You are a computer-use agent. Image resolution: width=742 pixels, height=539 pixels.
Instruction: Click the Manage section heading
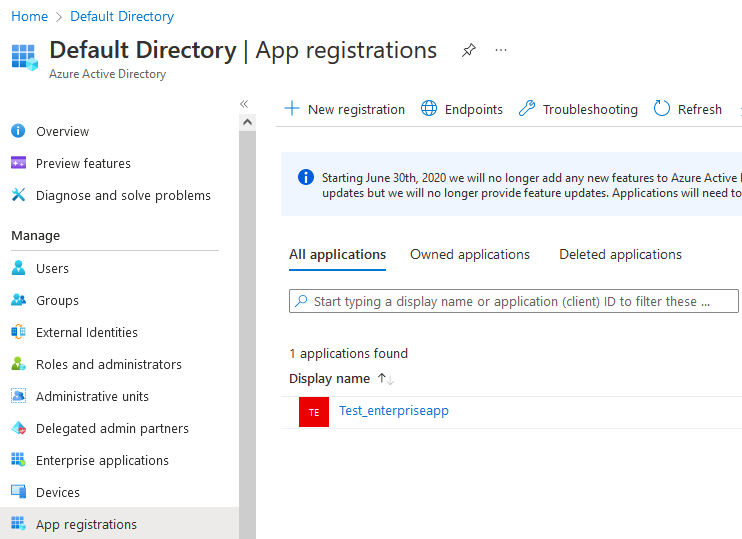coord(35,235)
